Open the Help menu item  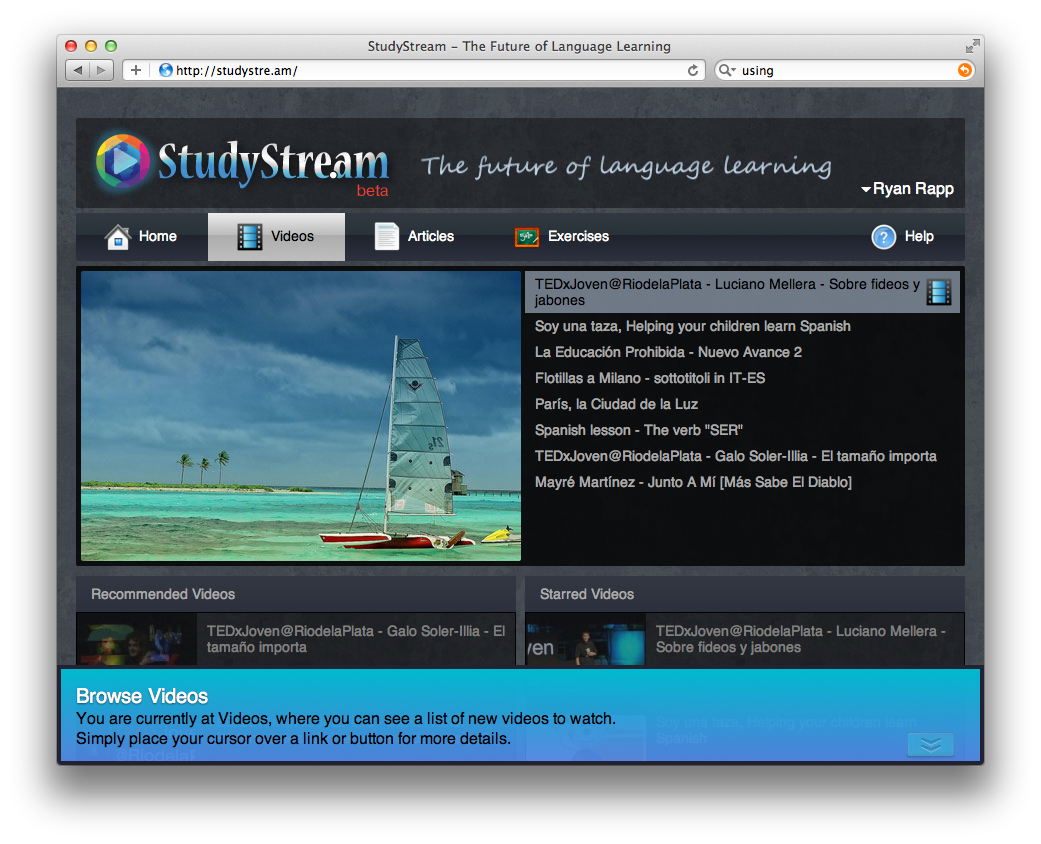[902, 237]
